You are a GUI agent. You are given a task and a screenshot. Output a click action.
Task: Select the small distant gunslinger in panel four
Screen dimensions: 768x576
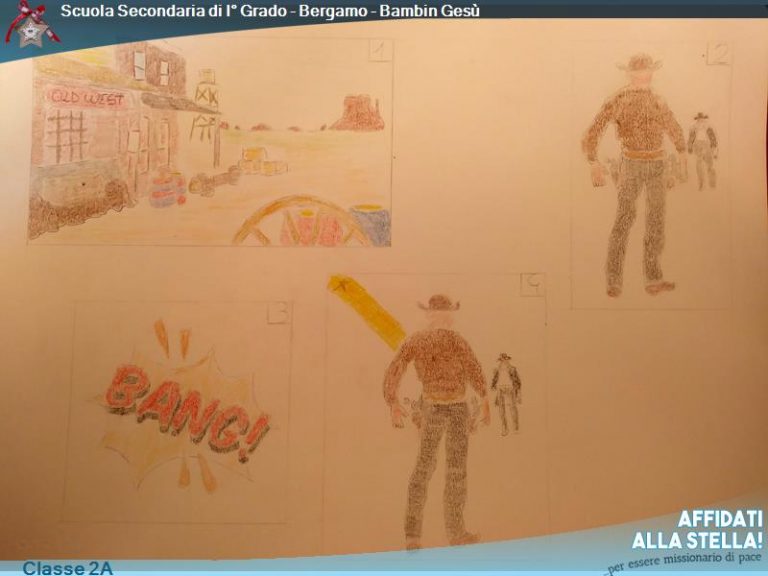tap(506, 390)
